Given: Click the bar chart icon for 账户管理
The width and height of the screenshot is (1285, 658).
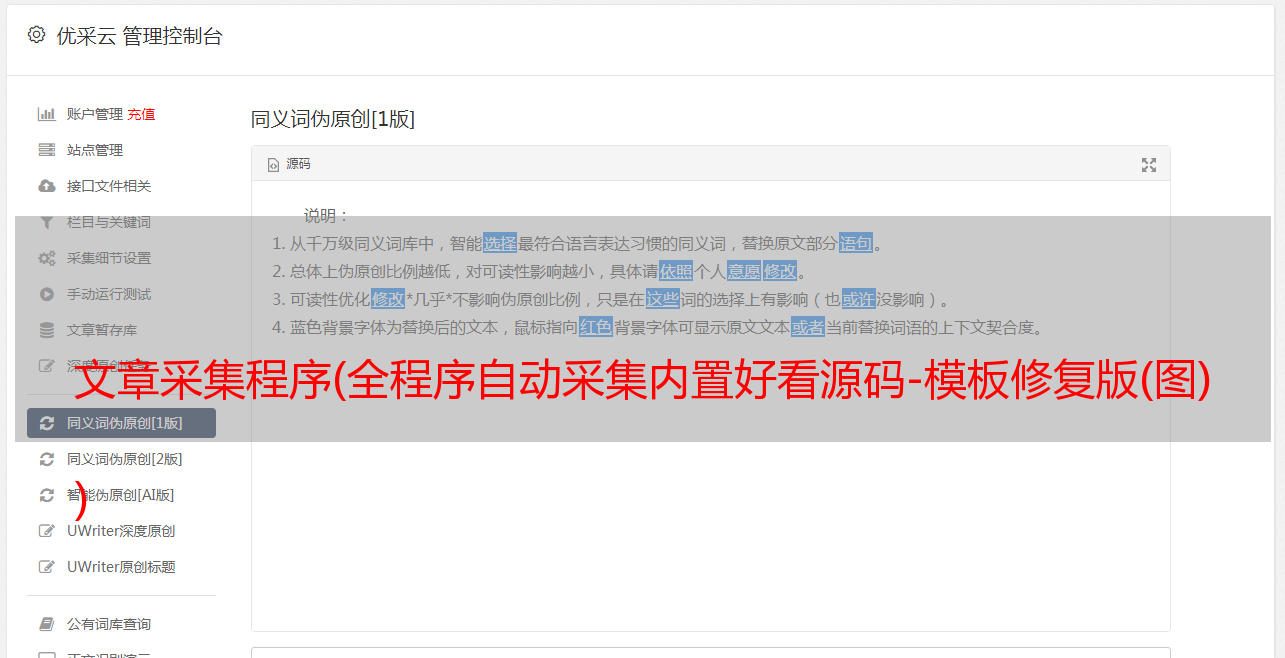Looking at the screenshot, I should 46,114.
